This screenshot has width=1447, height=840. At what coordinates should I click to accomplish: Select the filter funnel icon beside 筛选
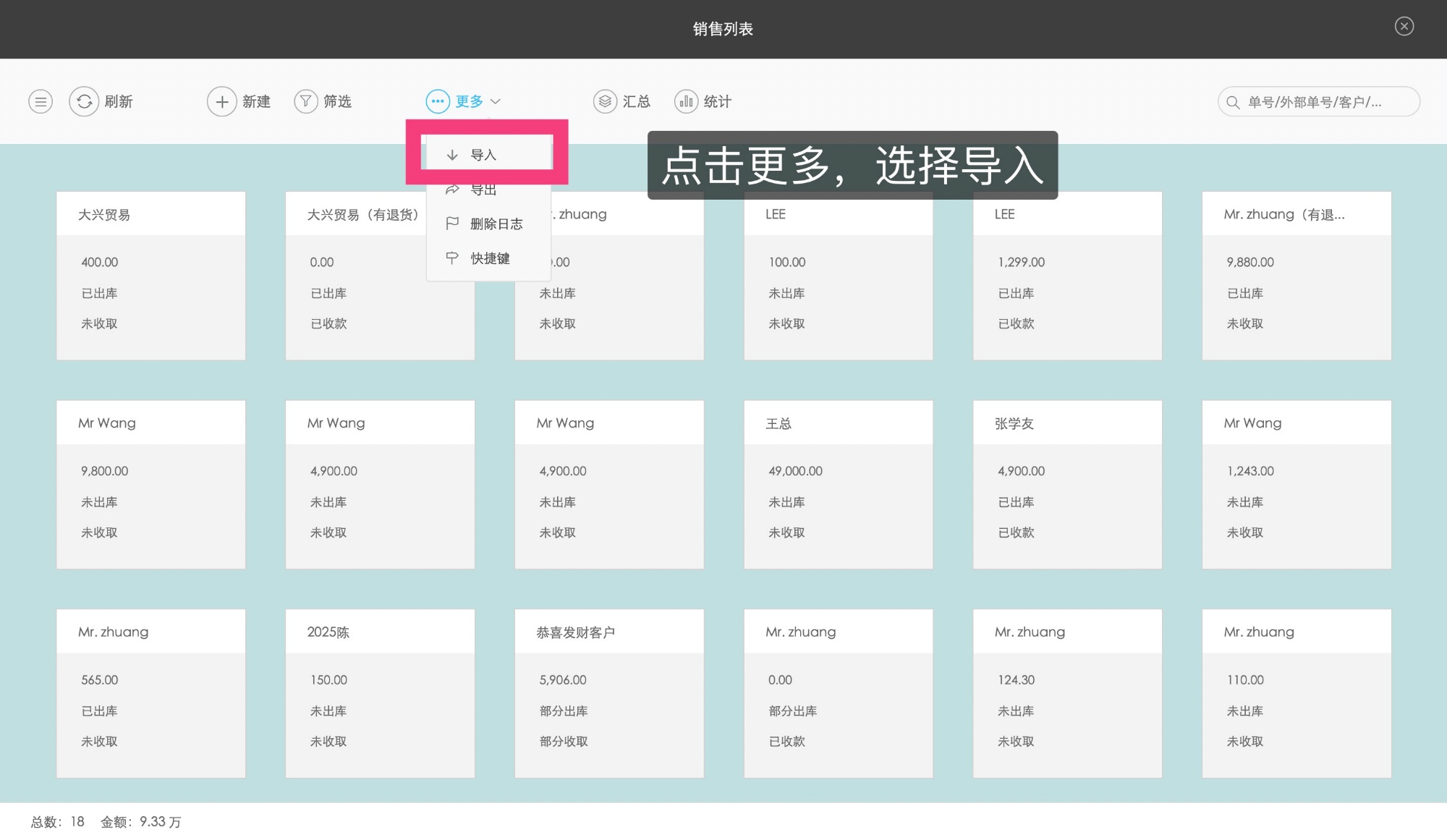point(305,101)
